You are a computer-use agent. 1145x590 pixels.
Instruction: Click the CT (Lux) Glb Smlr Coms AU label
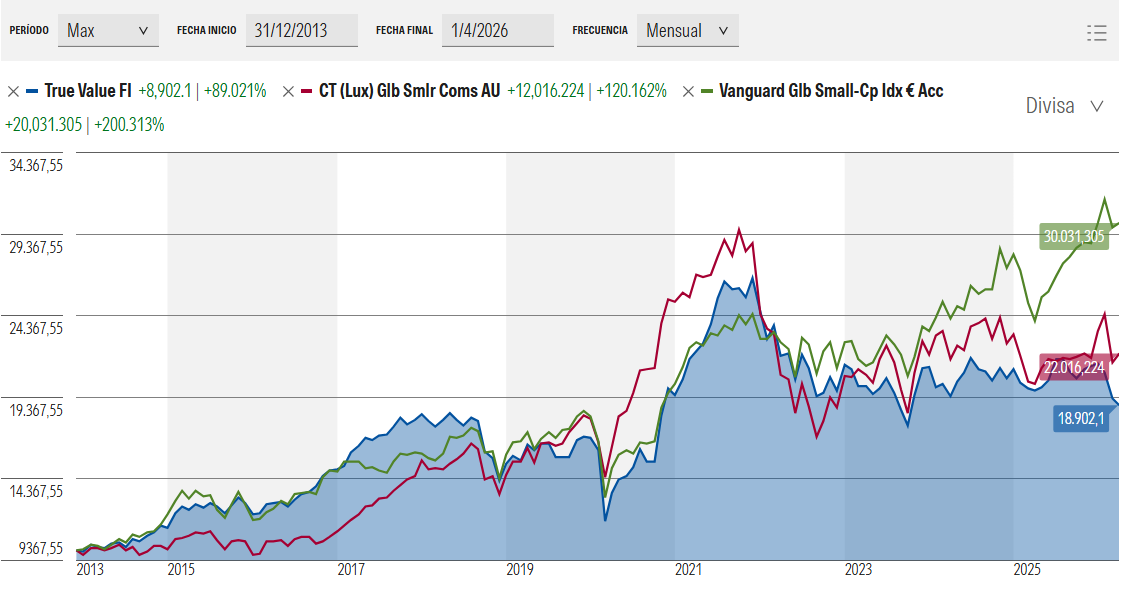(409, 91)
